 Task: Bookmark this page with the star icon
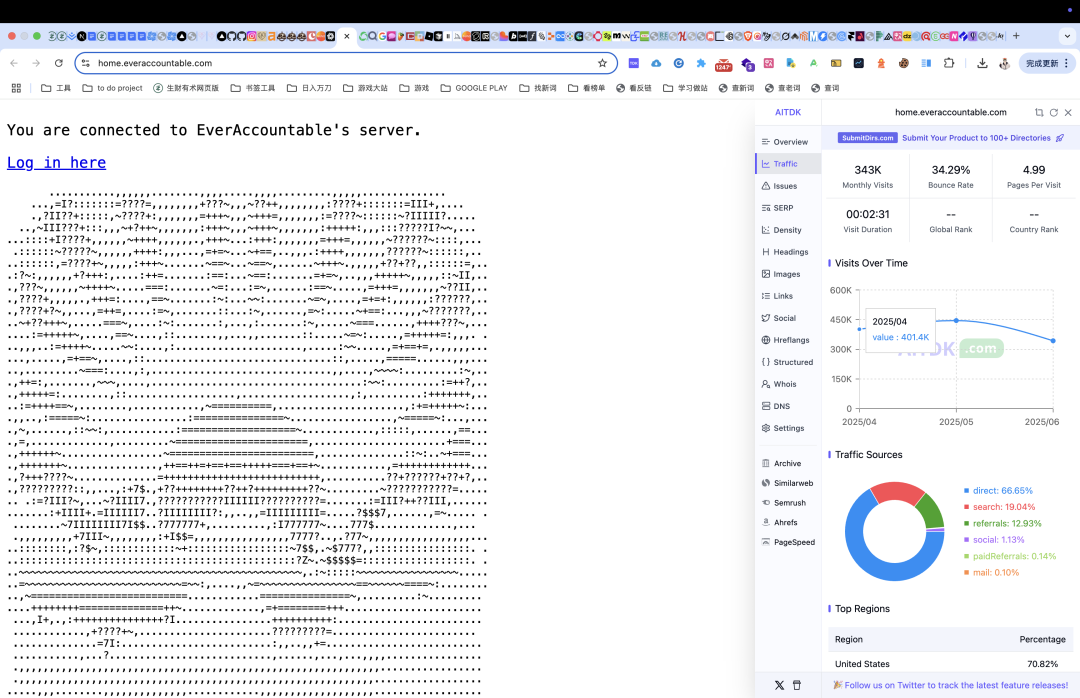tap(603, 63)
